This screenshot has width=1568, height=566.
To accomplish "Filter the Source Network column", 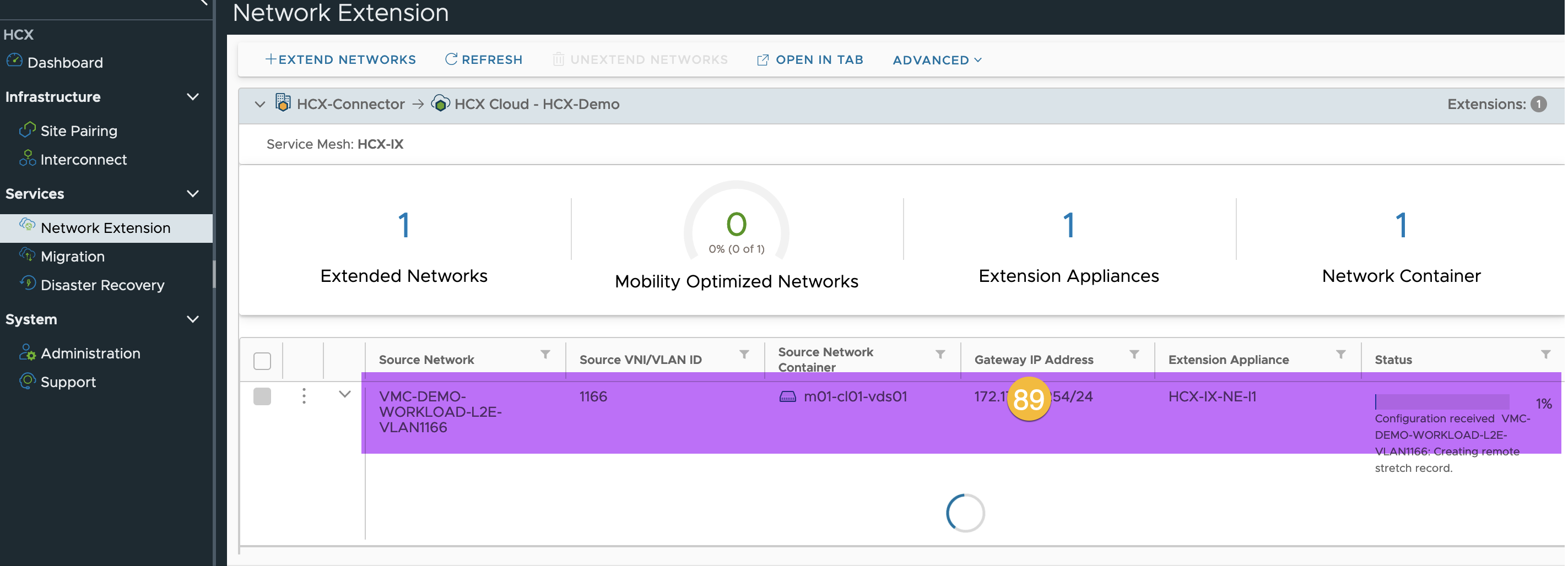I will point(546,355).
